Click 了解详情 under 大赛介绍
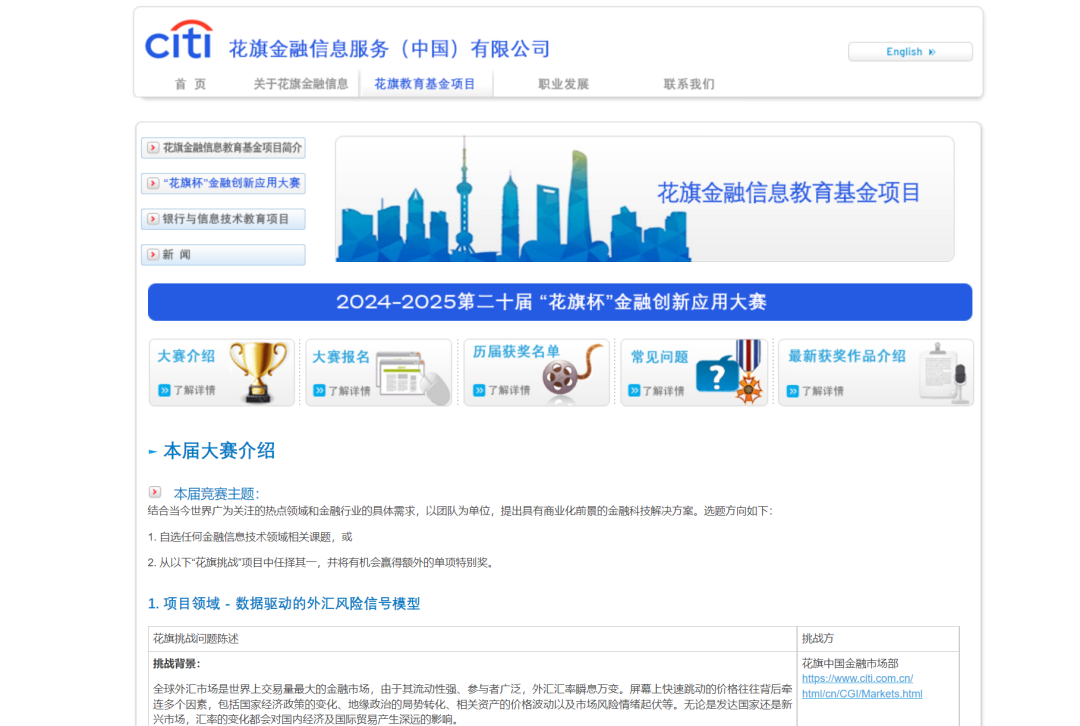Image resolution: width=1080 pixels, height=726 pixels. click(194, 391)
